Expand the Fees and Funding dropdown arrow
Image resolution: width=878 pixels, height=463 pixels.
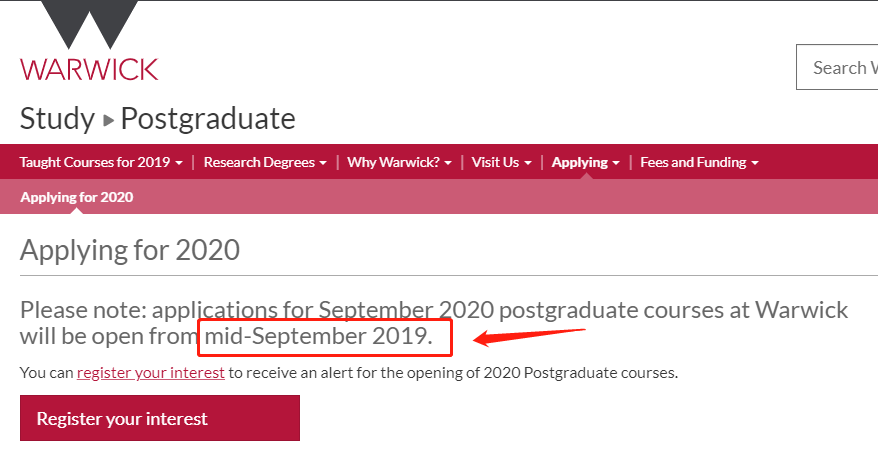click(x=755, y=163)
